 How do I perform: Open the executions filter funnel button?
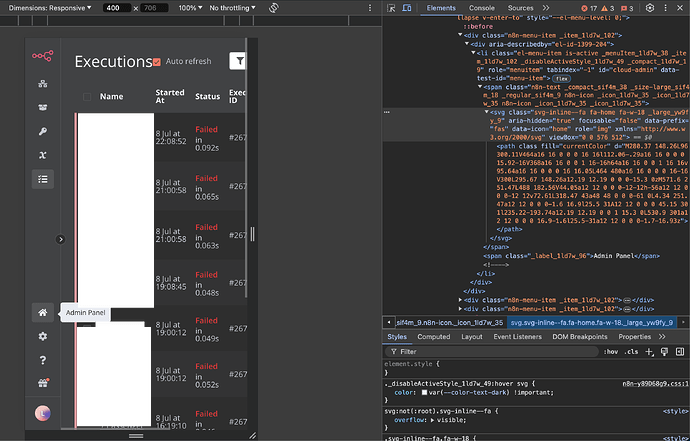point(238,61)
